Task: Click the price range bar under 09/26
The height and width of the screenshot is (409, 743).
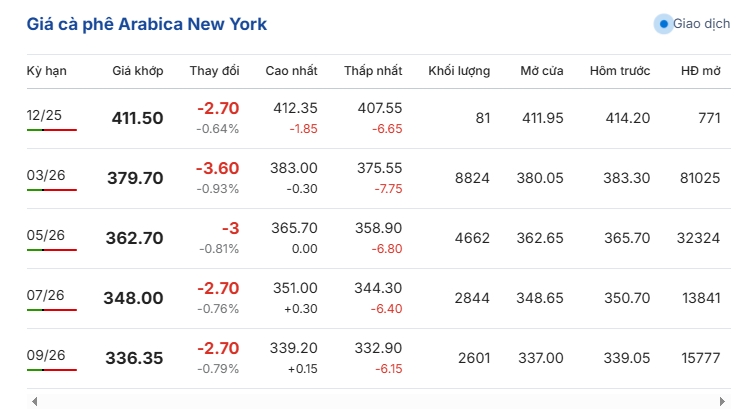Action: (x=52, y=370)
